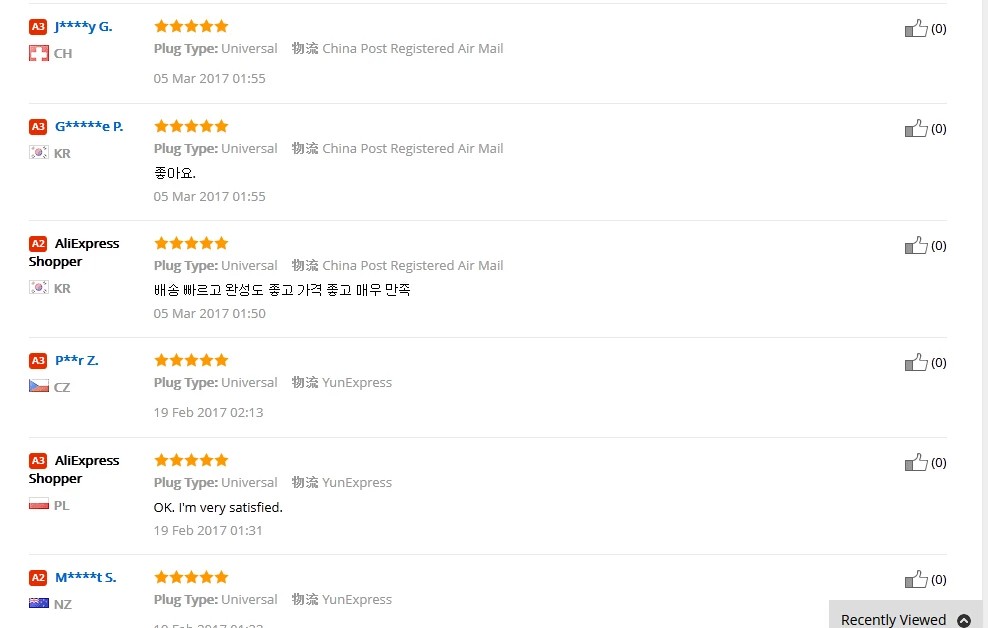
Task: Click the Poland flag icon labeled PL
Action: (39, 504)
